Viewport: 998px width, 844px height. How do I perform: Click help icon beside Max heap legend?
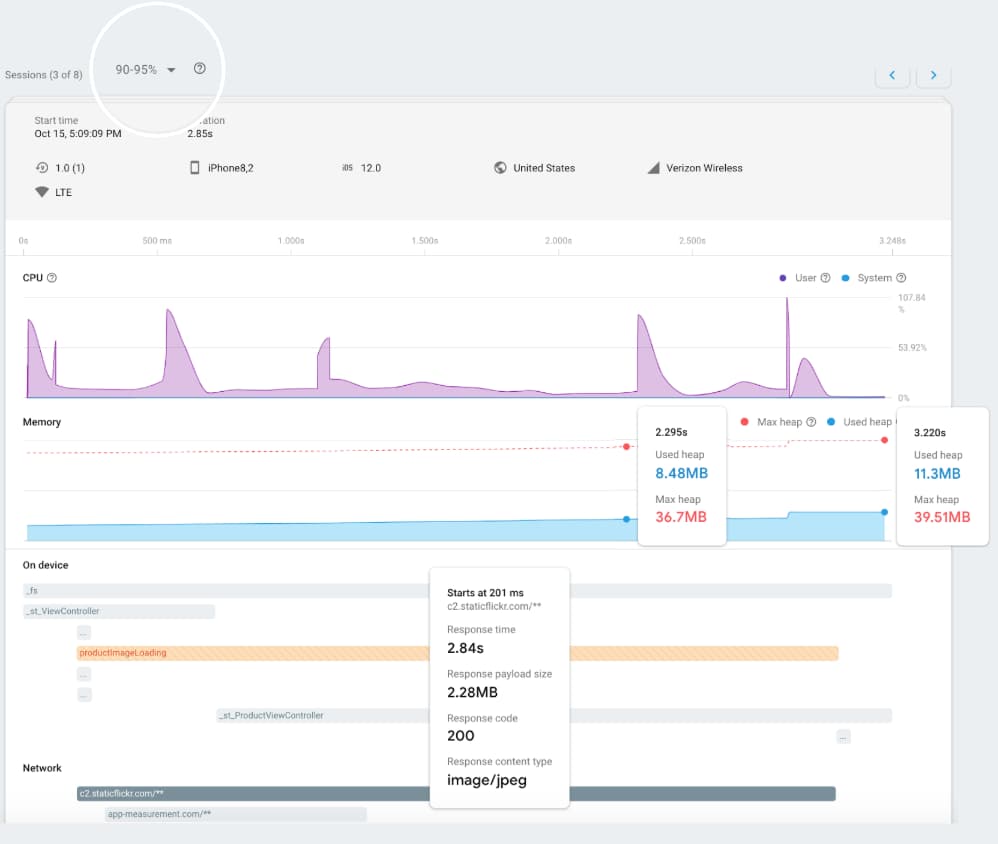pos(812,422)
